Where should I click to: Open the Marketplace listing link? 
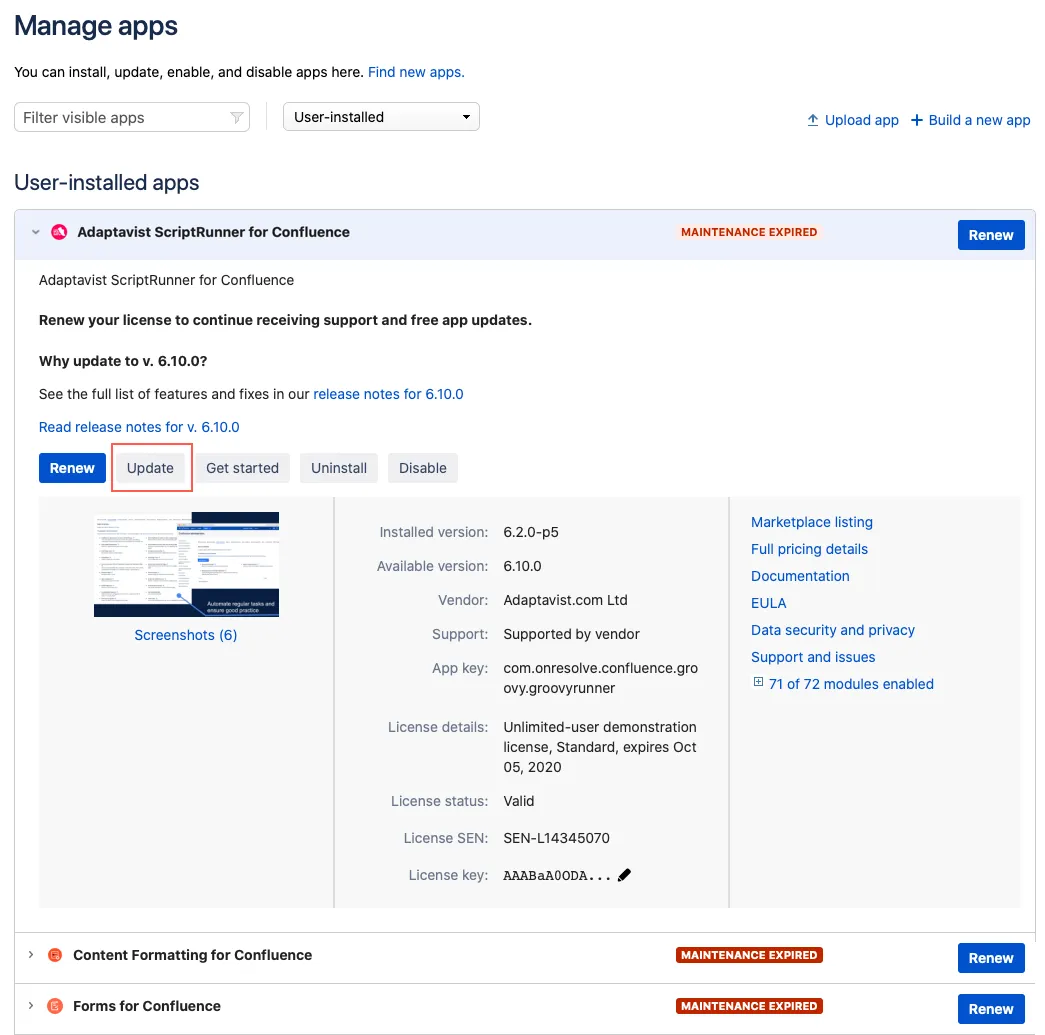coord(812,522)
